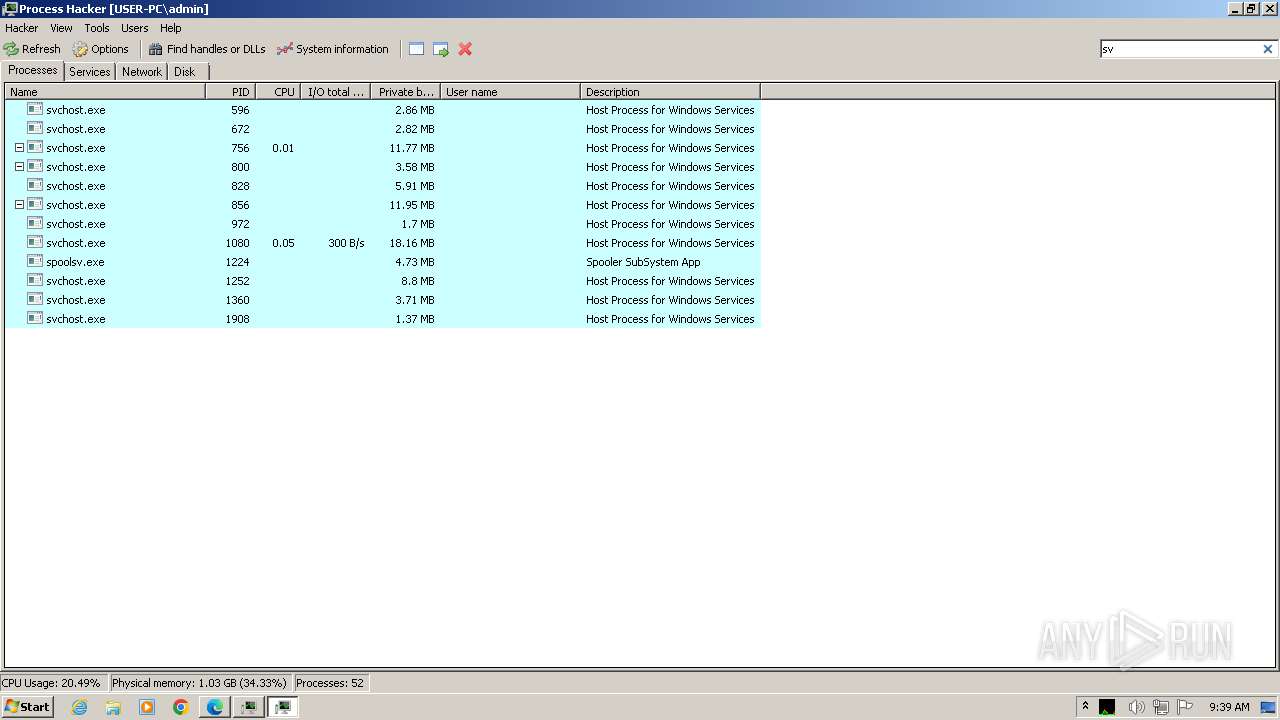Sort by PID column header
Image resolution: width=1280 pixels, height=720 pixels.
[x=230, y=92]
